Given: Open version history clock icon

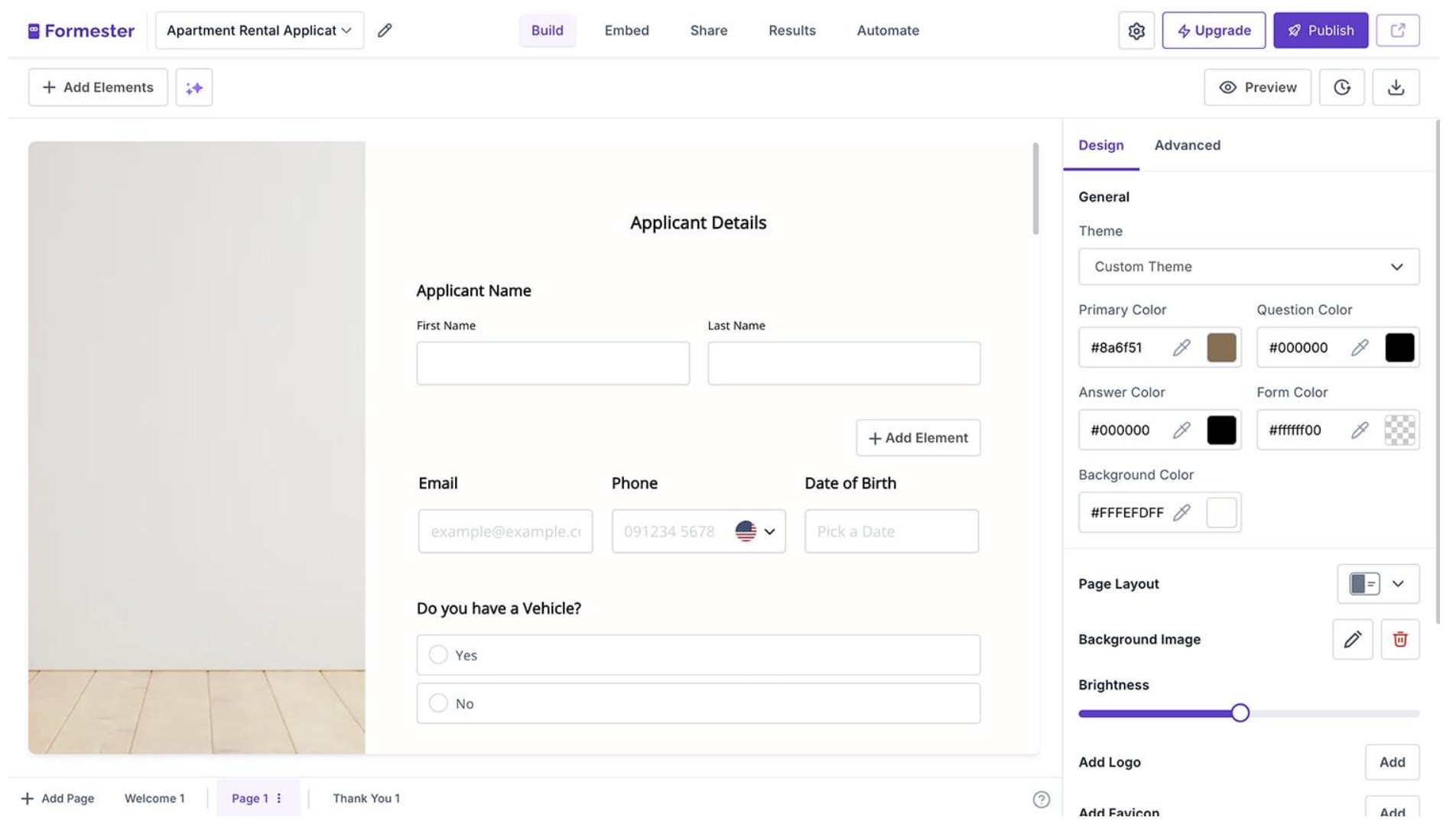Looking at the screenshot, I should pos(1341,88).
